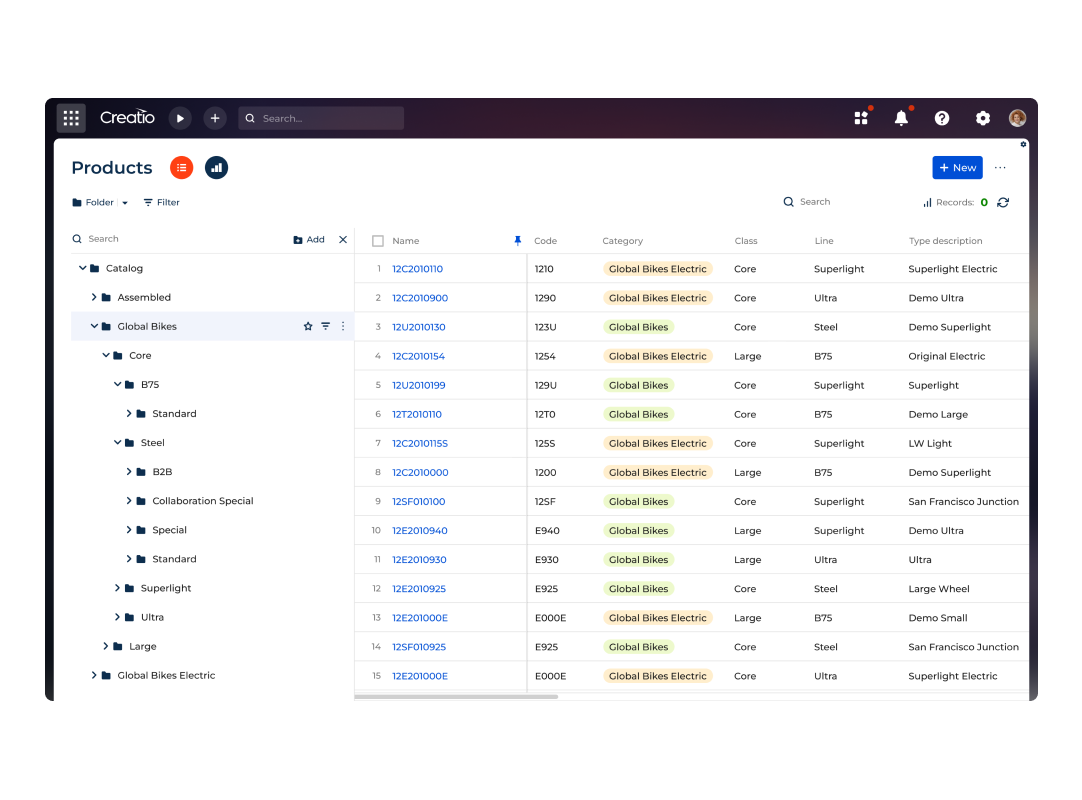Click the magnifier icon in list search
This screenshot has height=800, width=1082.
tap(789, 202)
